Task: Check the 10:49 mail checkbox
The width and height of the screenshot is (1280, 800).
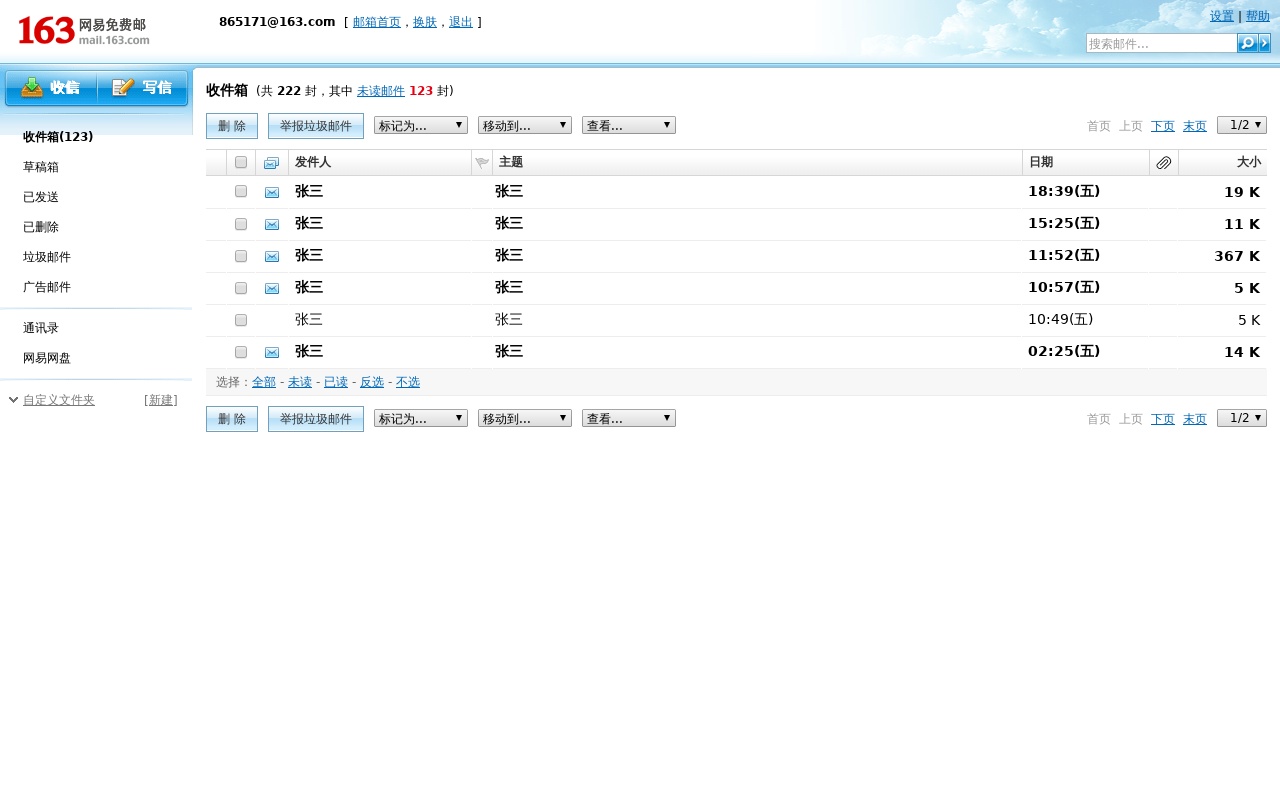Action: click(x=241, y=320)
